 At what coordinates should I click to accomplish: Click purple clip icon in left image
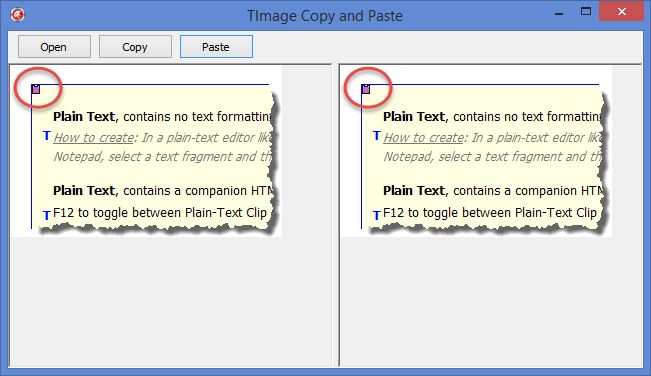36,89
